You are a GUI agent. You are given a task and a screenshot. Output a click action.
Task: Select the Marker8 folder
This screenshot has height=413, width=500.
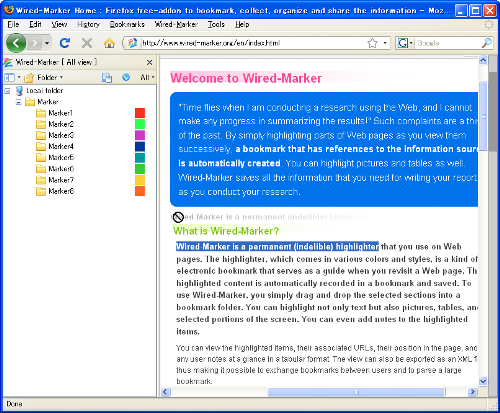tap(61, 191)
